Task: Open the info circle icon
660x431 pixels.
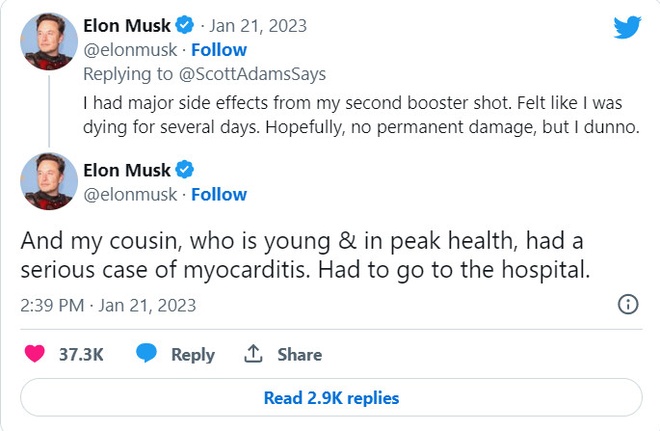Action: click(x=628, y=305)
